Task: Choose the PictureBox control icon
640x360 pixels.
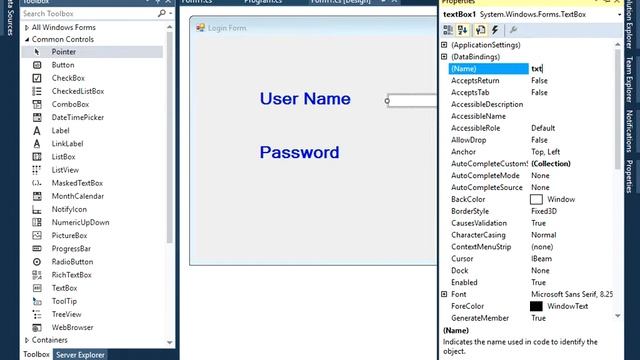Action: [37, 236]
